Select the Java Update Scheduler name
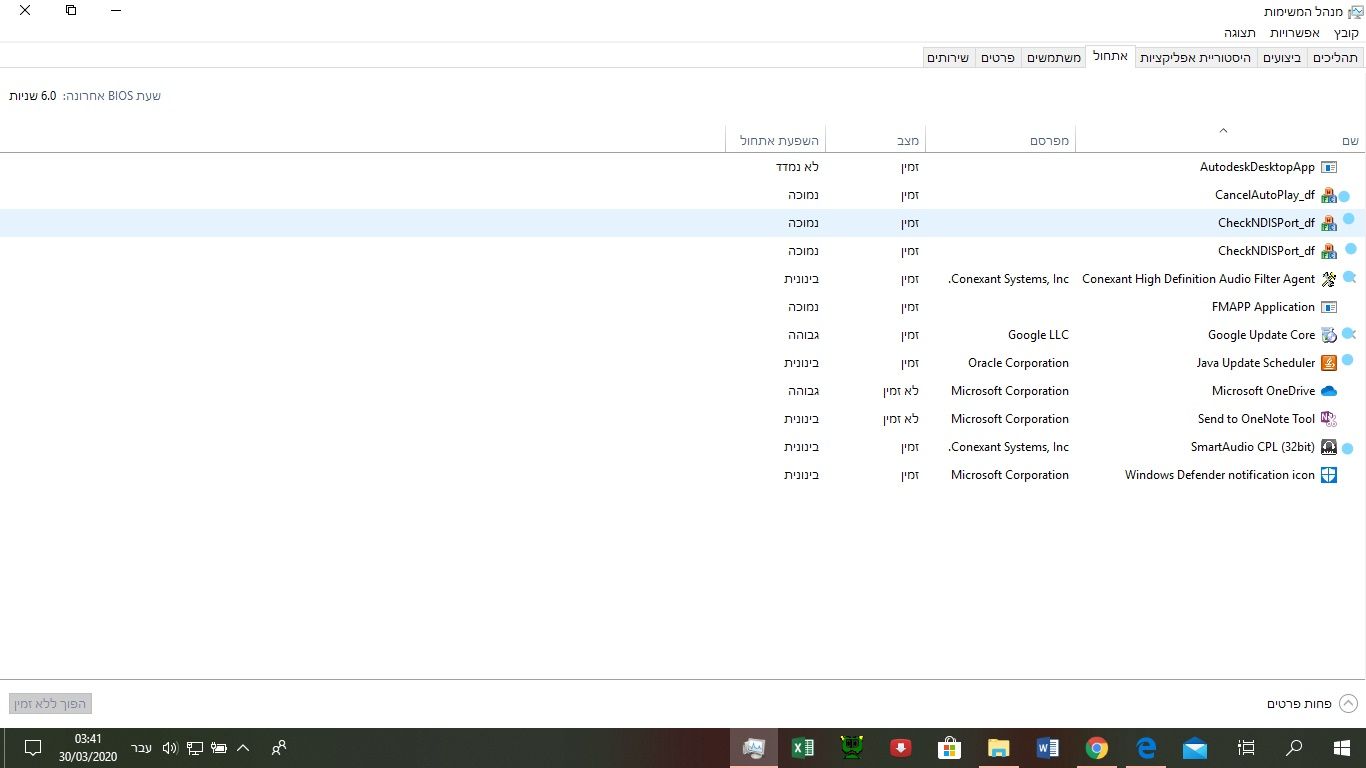1366x768 pixels. click(1256, 363)
